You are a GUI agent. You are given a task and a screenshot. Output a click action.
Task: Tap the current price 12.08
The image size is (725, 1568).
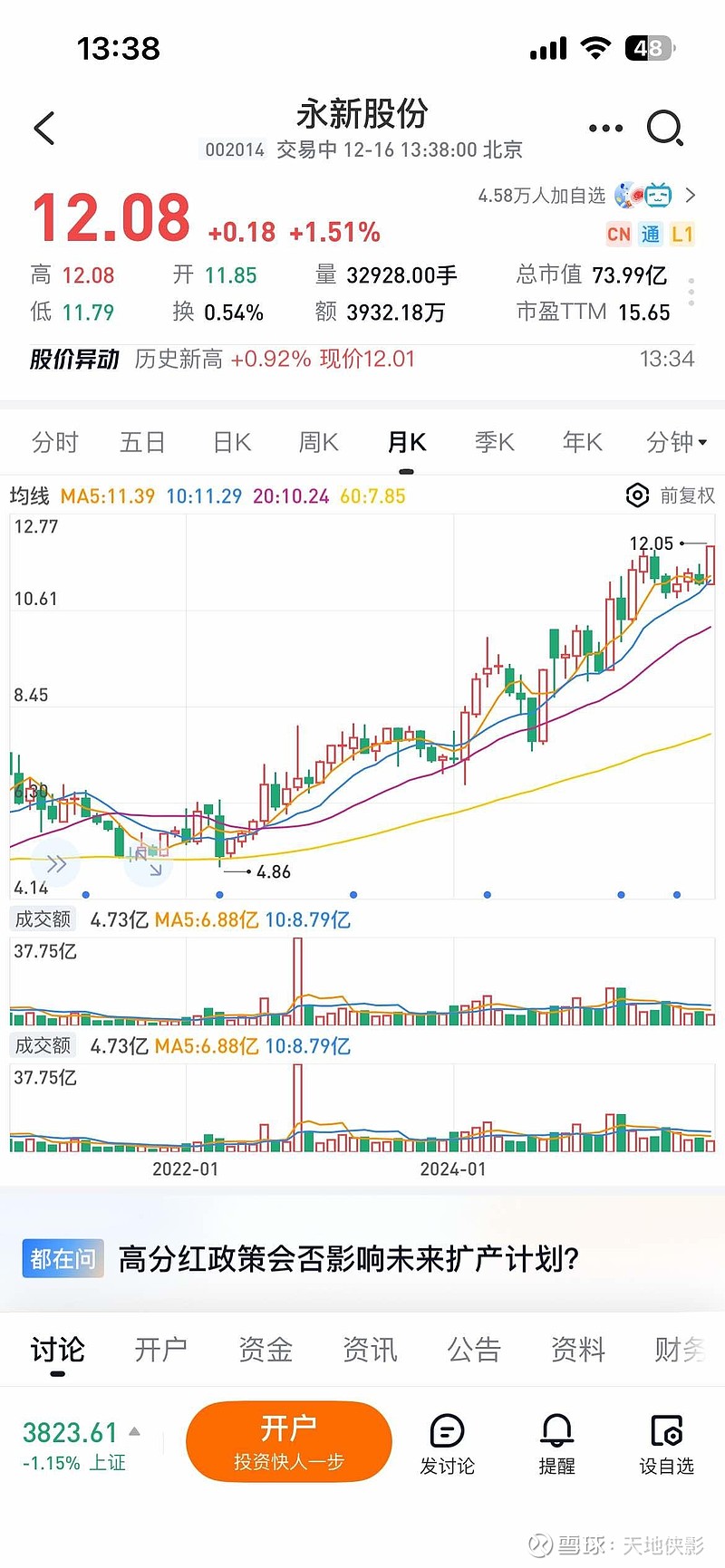pyautogui.click(x=111, y=218)
